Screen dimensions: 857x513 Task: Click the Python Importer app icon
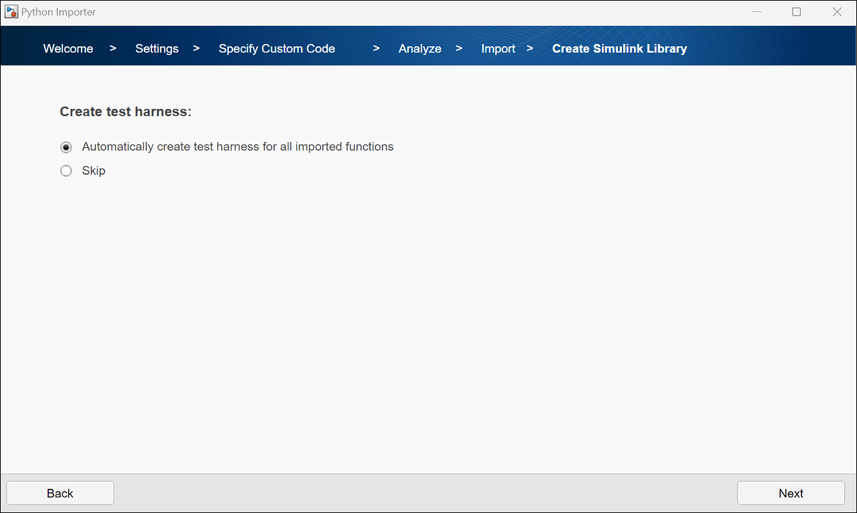11,12
